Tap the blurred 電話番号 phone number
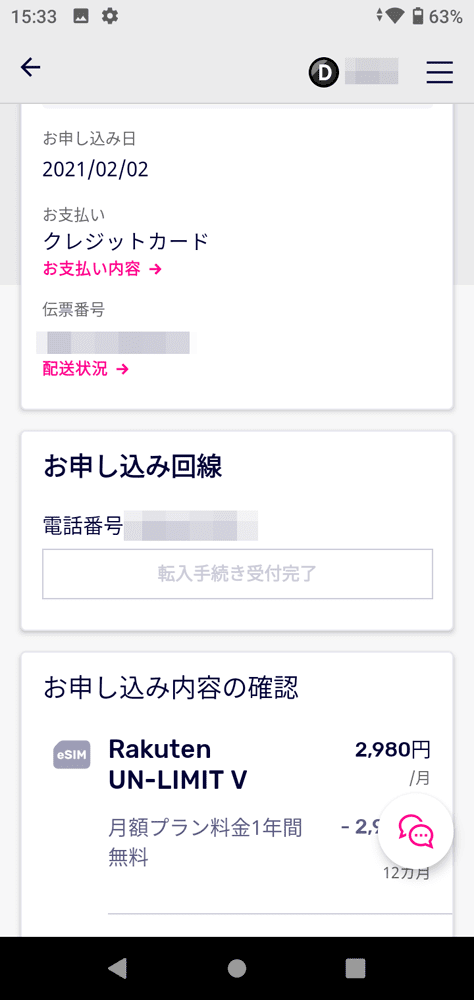This screenshot has height=1000, width=474. (x=191, y=526)
